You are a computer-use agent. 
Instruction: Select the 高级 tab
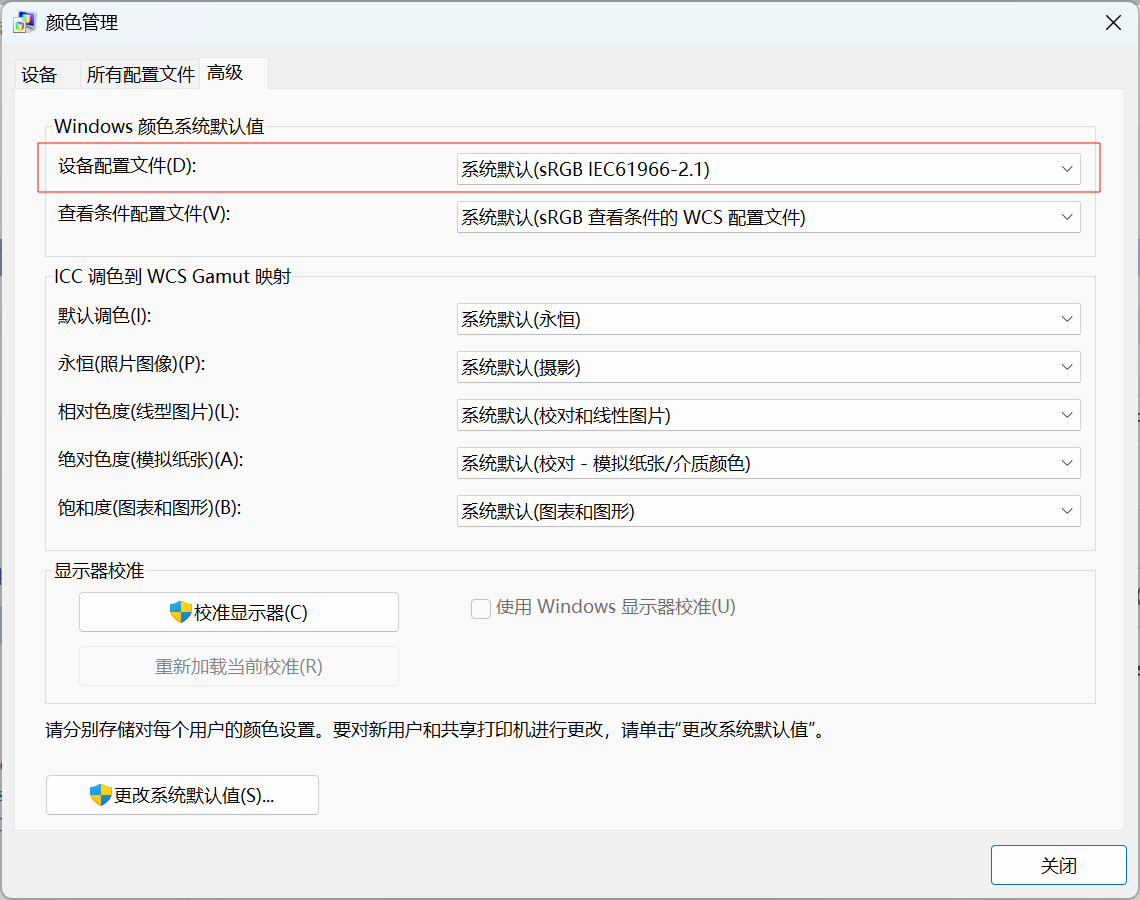(233, 73)
